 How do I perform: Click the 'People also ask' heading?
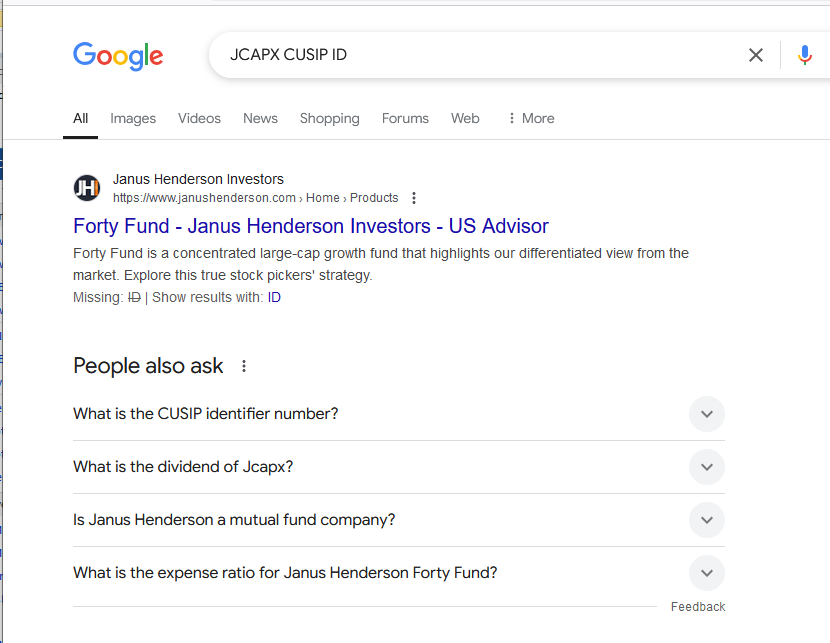[148, 366]
